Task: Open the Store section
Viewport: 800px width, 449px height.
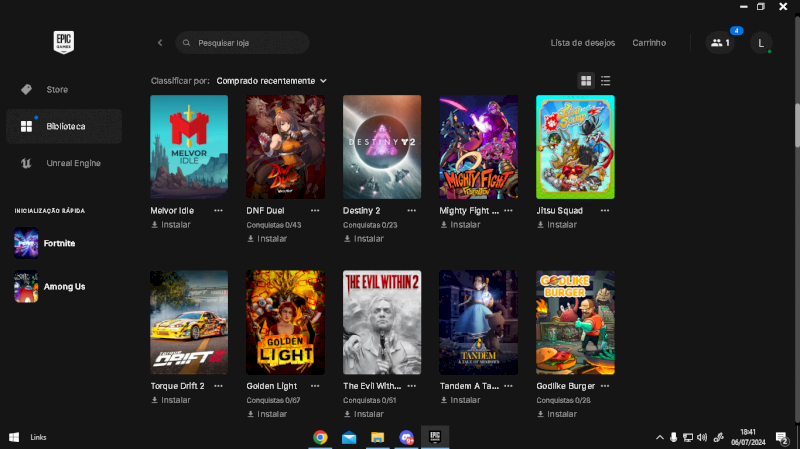Action: (x=64, y=89)
